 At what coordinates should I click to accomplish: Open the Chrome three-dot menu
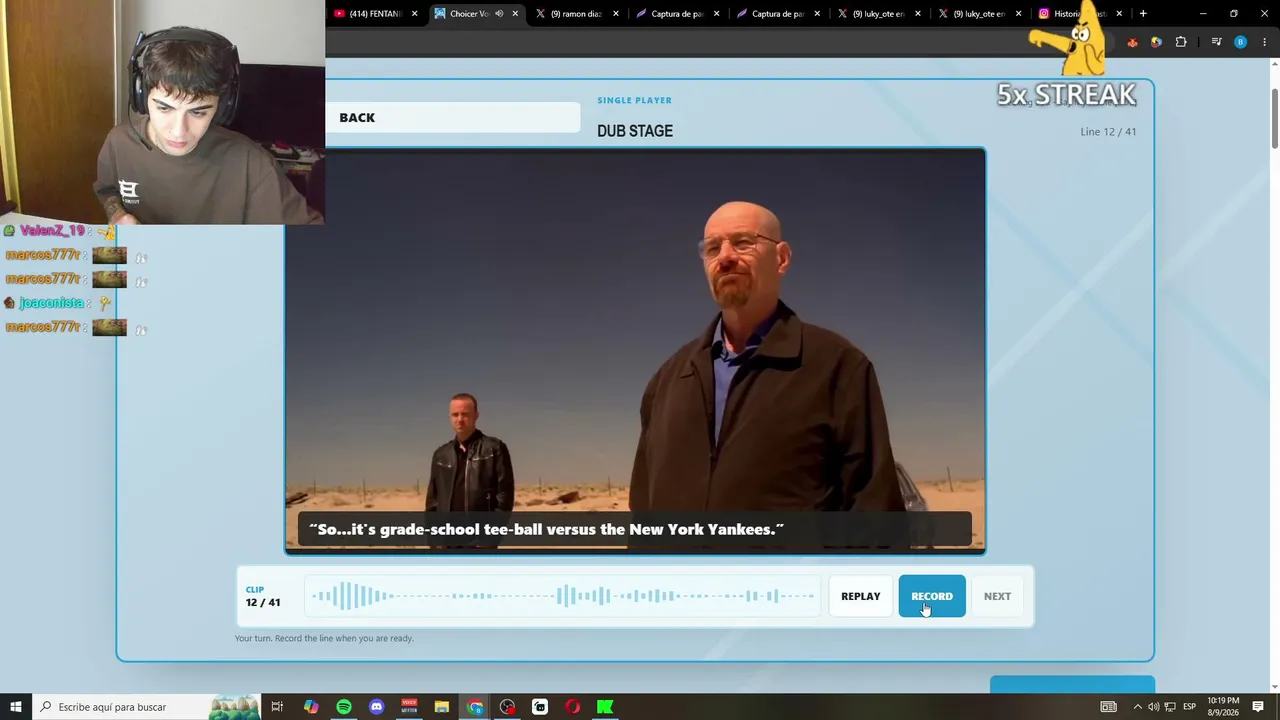[x=1265, y=42]
